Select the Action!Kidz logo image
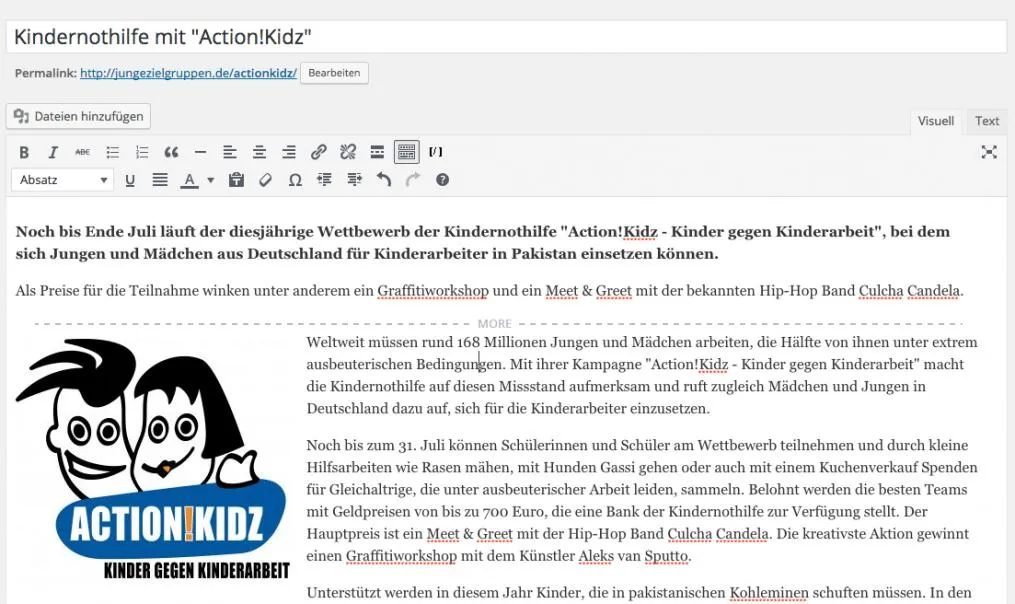This screenshot has width=1015, height=604. (154, 458)
